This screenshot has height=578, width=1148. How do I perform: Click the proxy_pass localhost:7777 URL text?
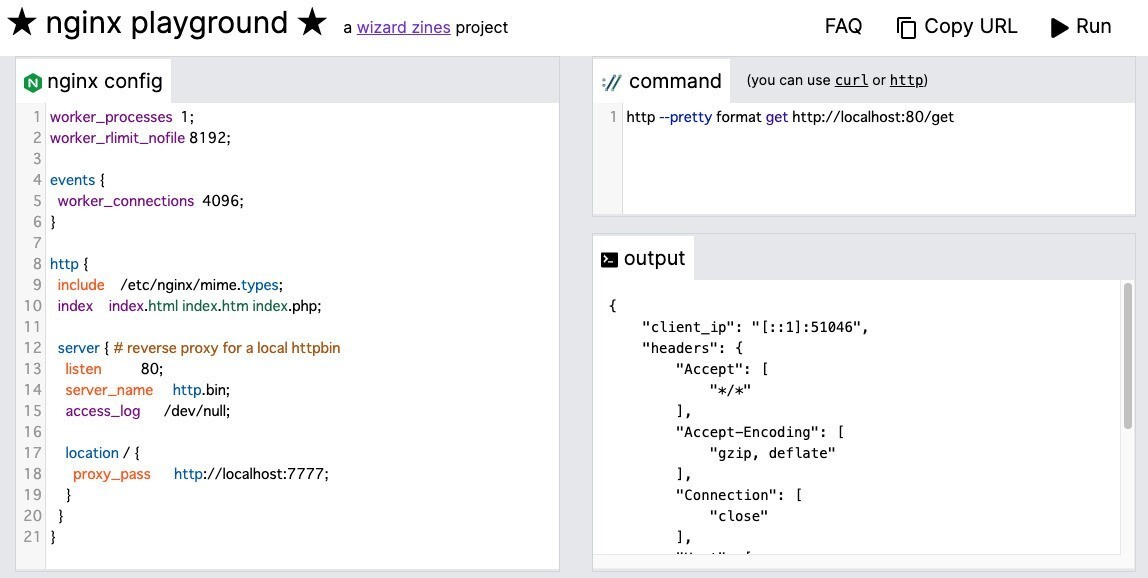coord(252,473)
